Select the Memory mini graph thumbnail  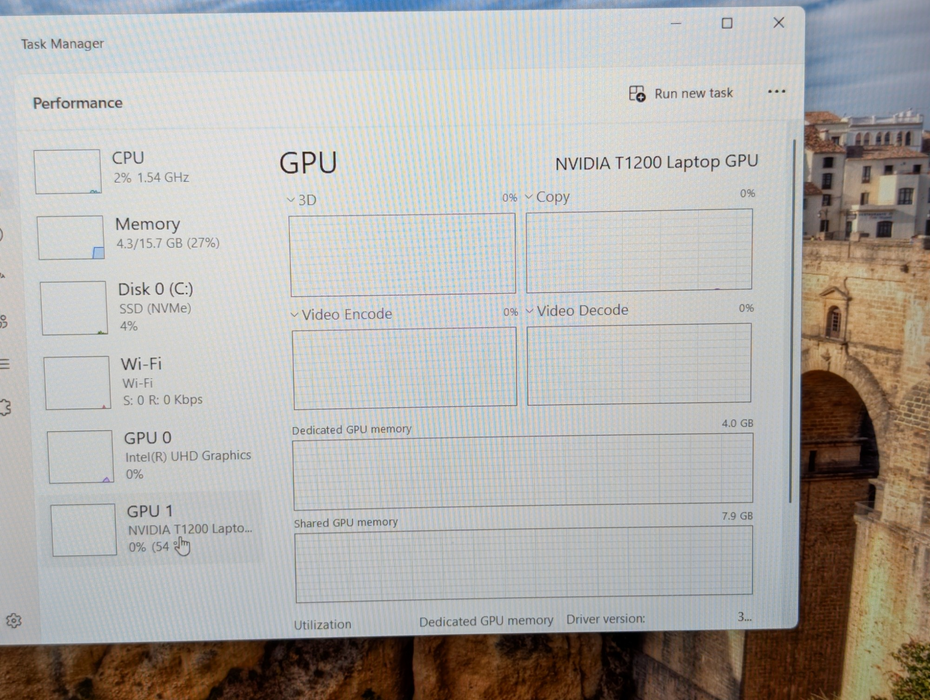[71, 237]
